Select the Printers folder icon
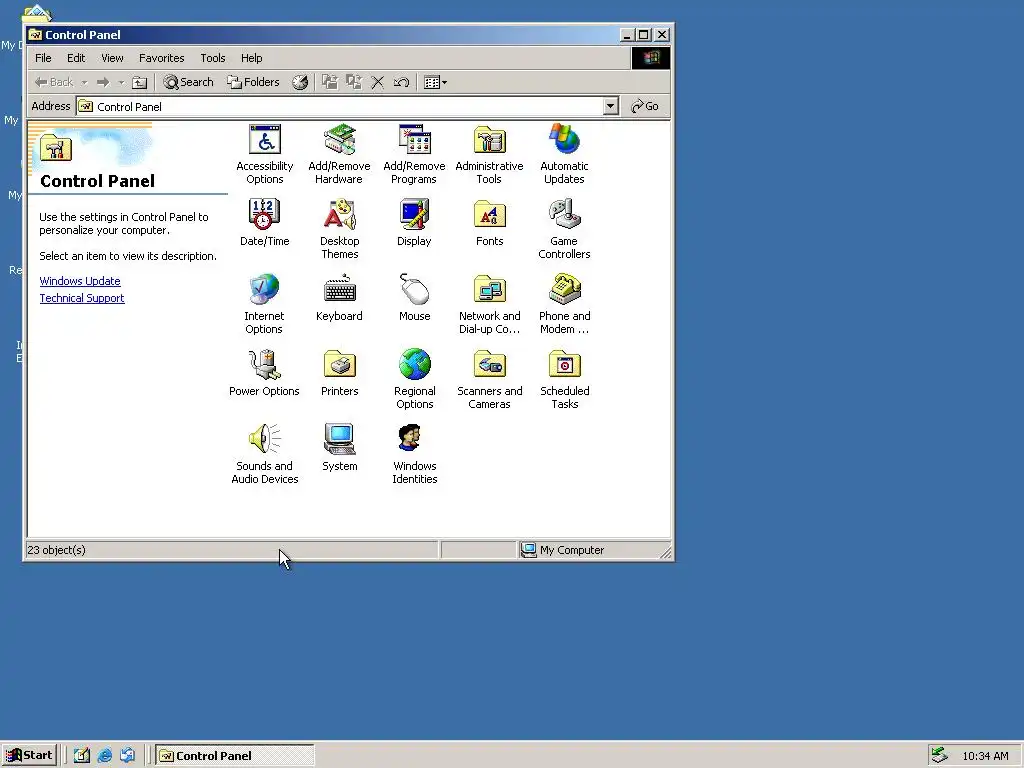1024x768 pixels. 340,373
